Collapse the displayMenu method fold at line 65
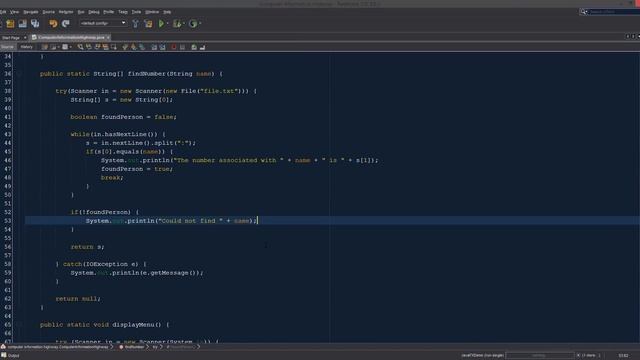 tap(19, 325)
